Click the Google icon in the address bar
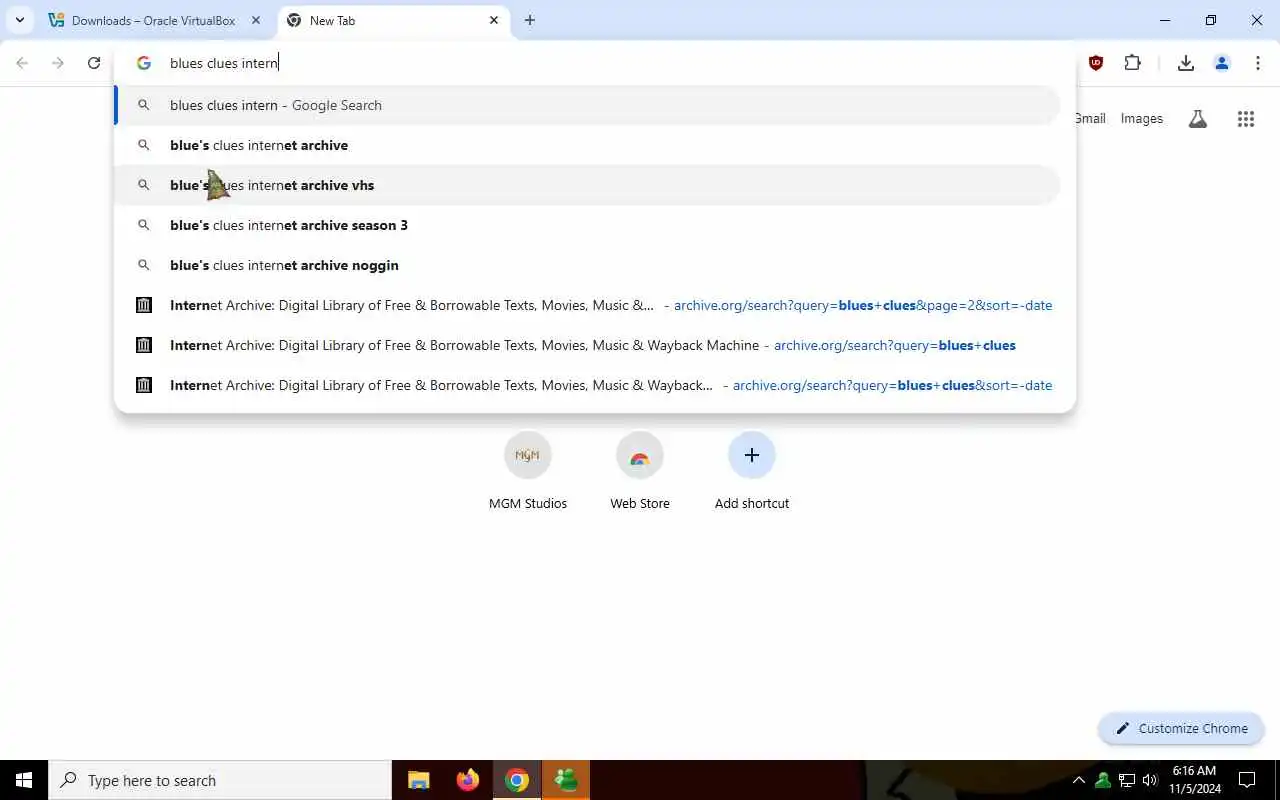The image size is (1280, 800). pyautogui.click(x=144, y=63)
